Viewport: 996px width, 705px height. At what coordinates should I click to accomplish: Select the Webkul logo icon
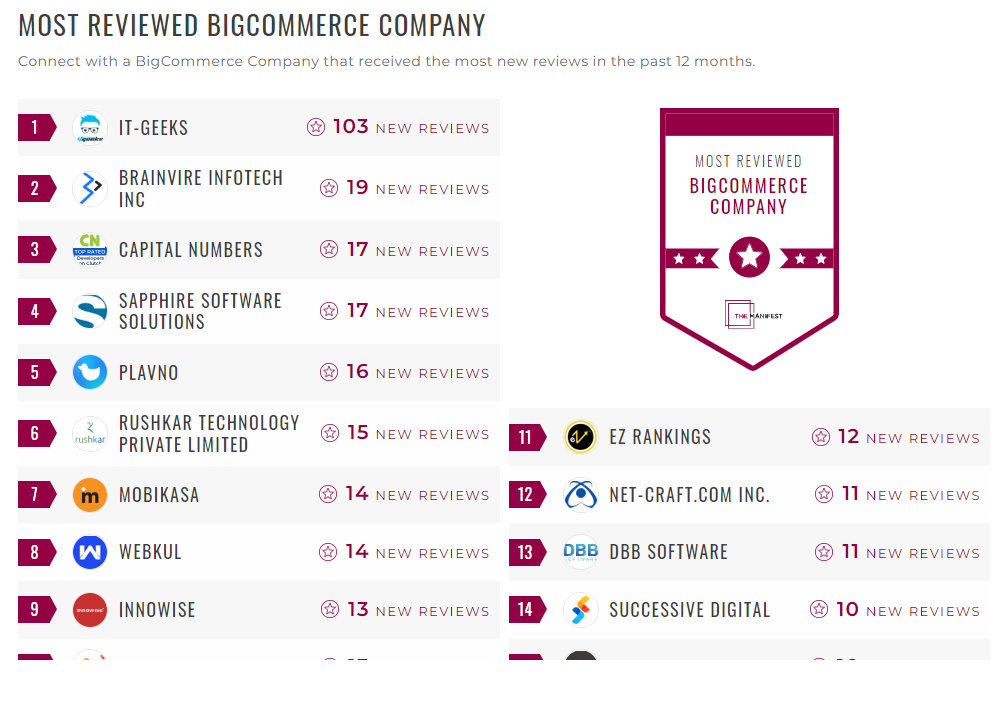tap(90, 551)
